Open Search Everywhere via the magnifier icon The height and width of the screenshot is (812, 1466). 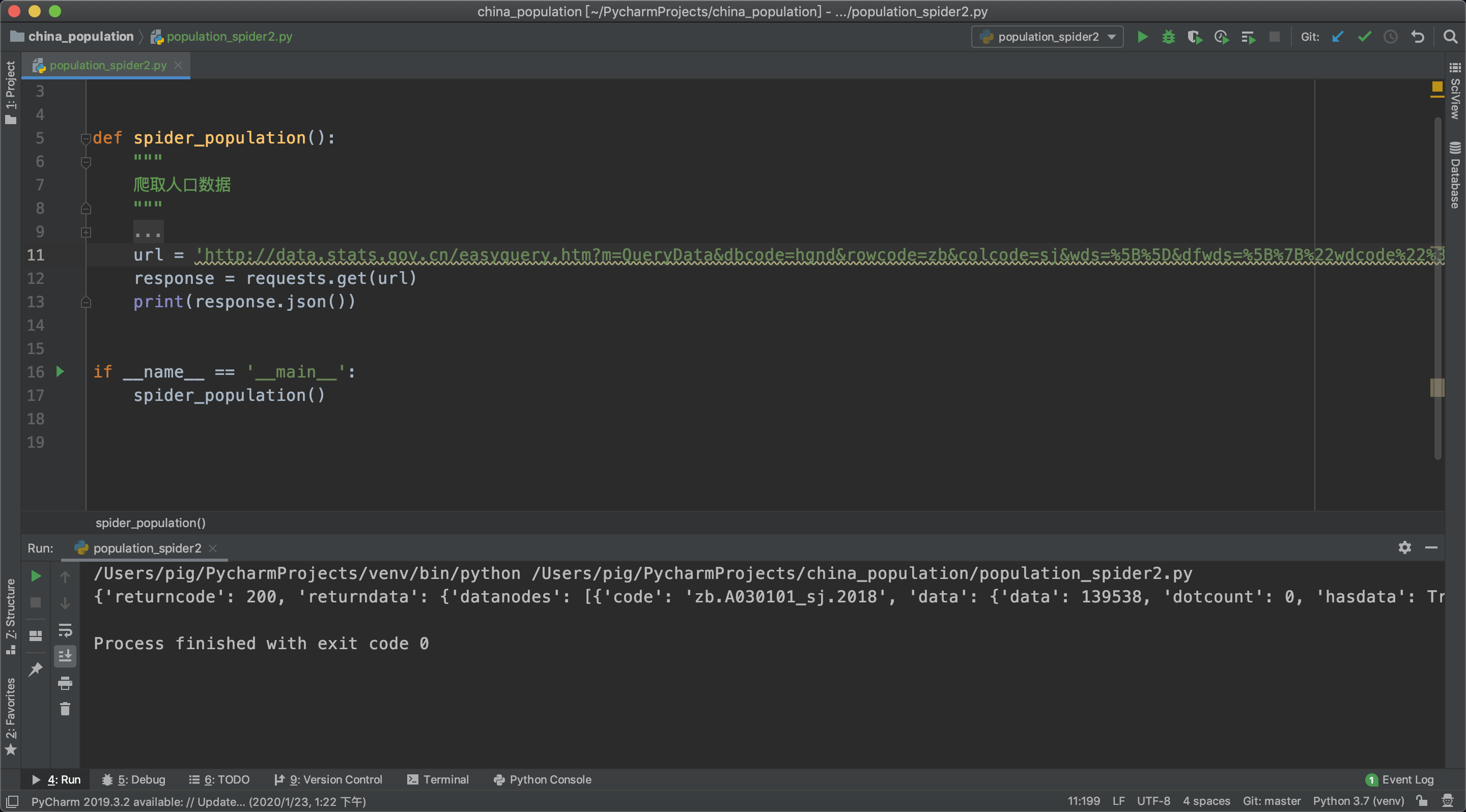click(1450, 37)
